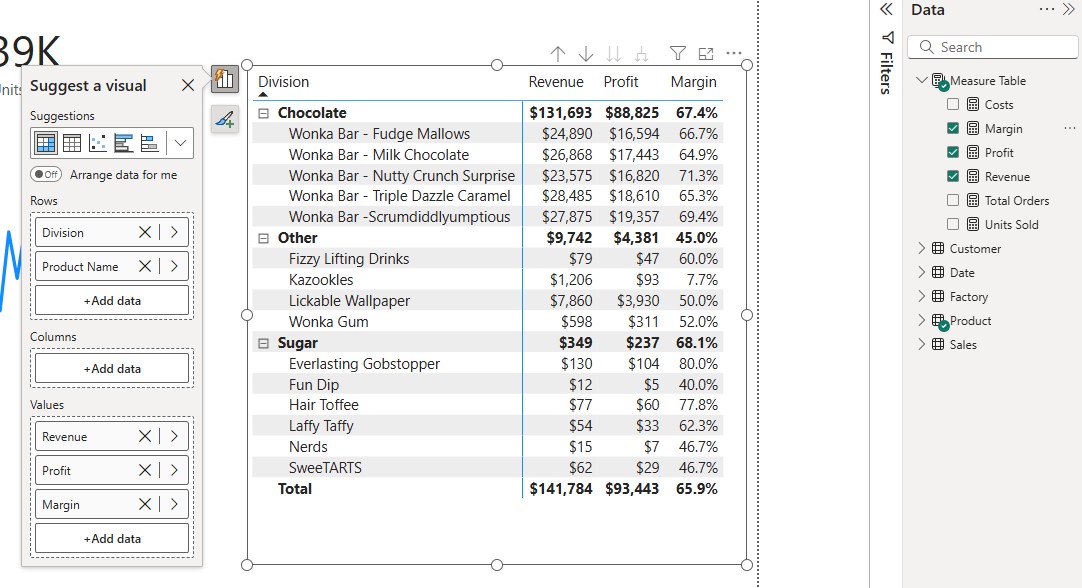Drill up using the up arrow
The height and width of the screenshot is (588, 1082).
click(x=558, y=54)
